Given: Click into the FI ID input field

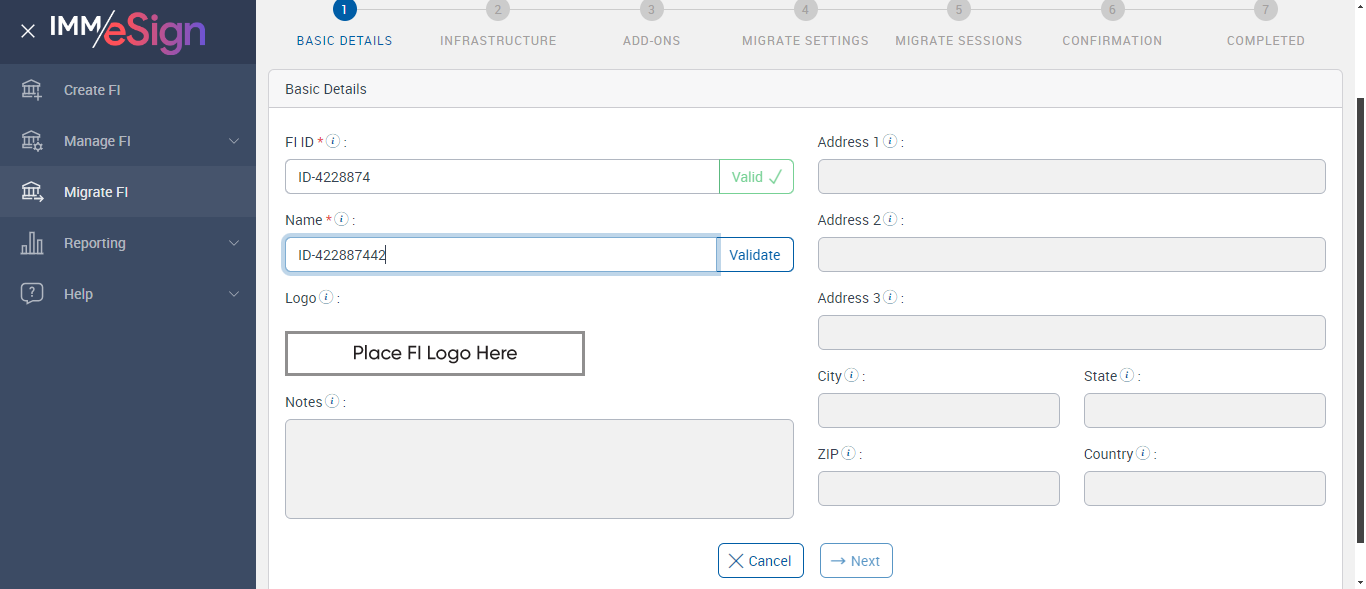Looking at the screenshot, I should [502, 177].
